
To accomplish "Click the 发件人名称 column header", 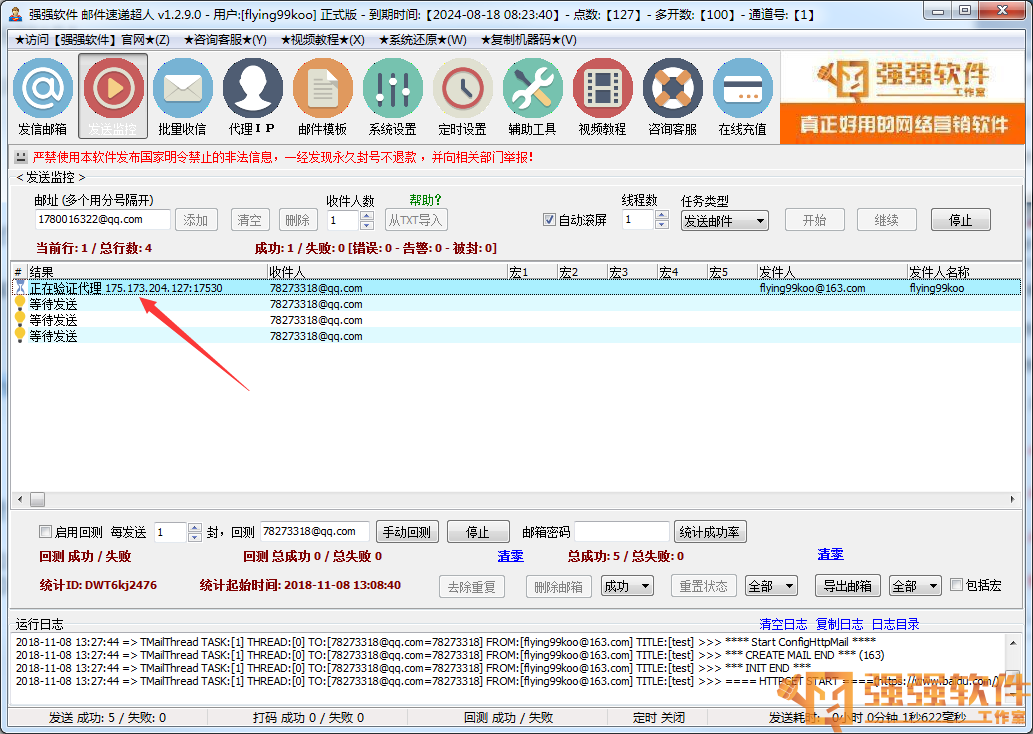I will [x=964, y=271].
